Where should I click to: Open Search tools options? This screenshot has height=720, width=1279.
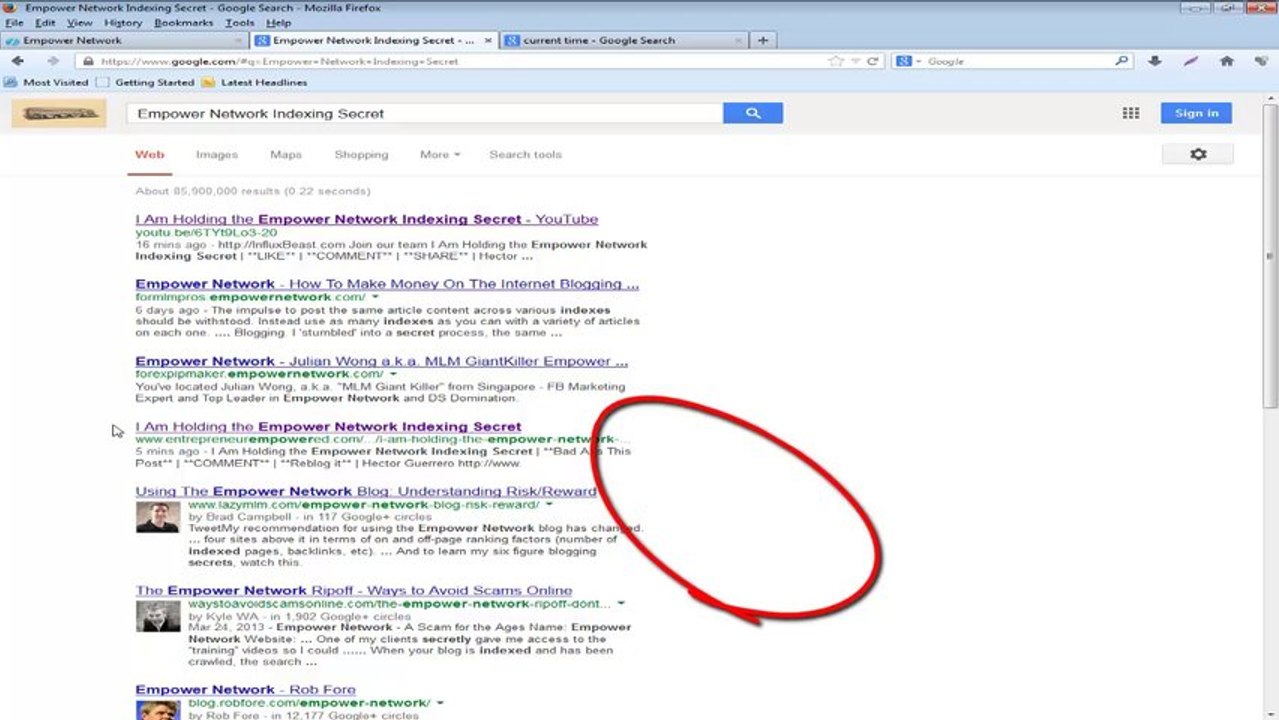525,155
